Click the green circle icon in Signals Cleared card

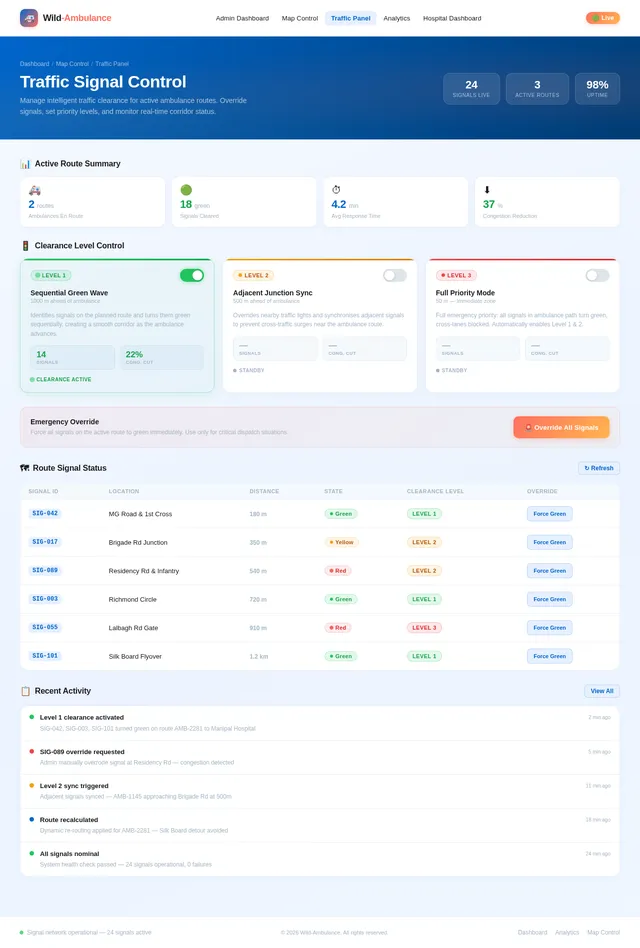186,190
